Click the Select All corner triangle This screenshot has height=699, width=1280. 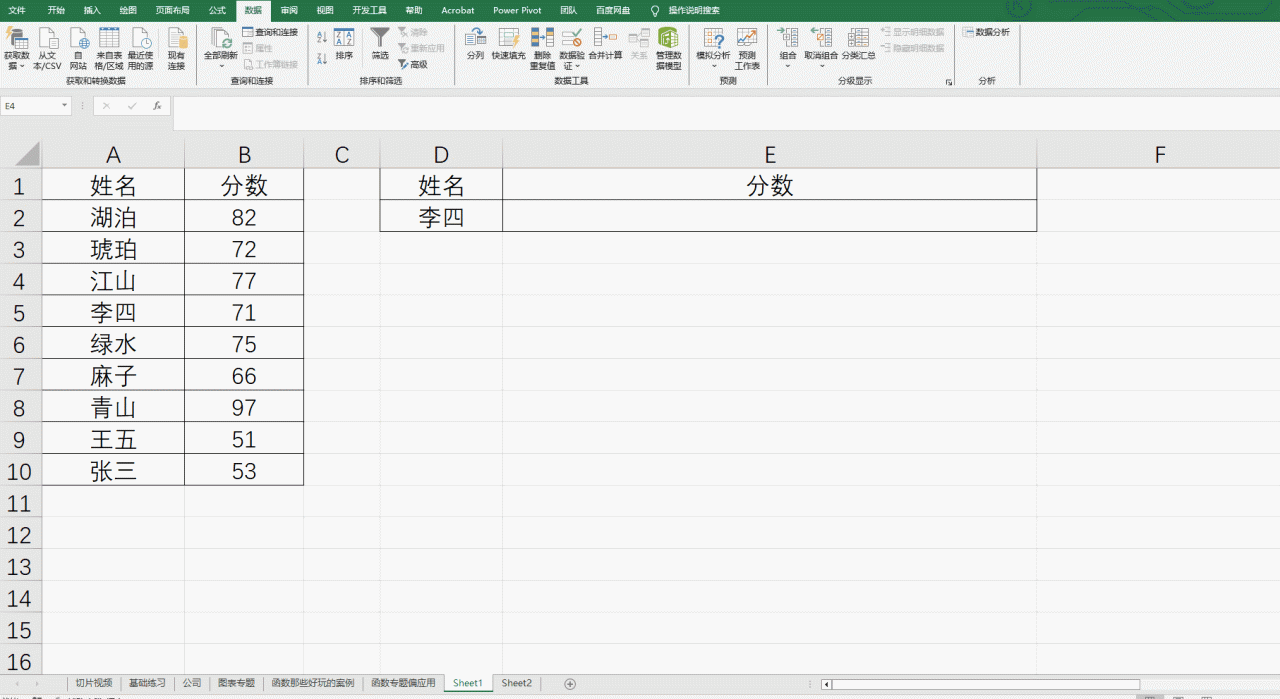tap(26, 155)
